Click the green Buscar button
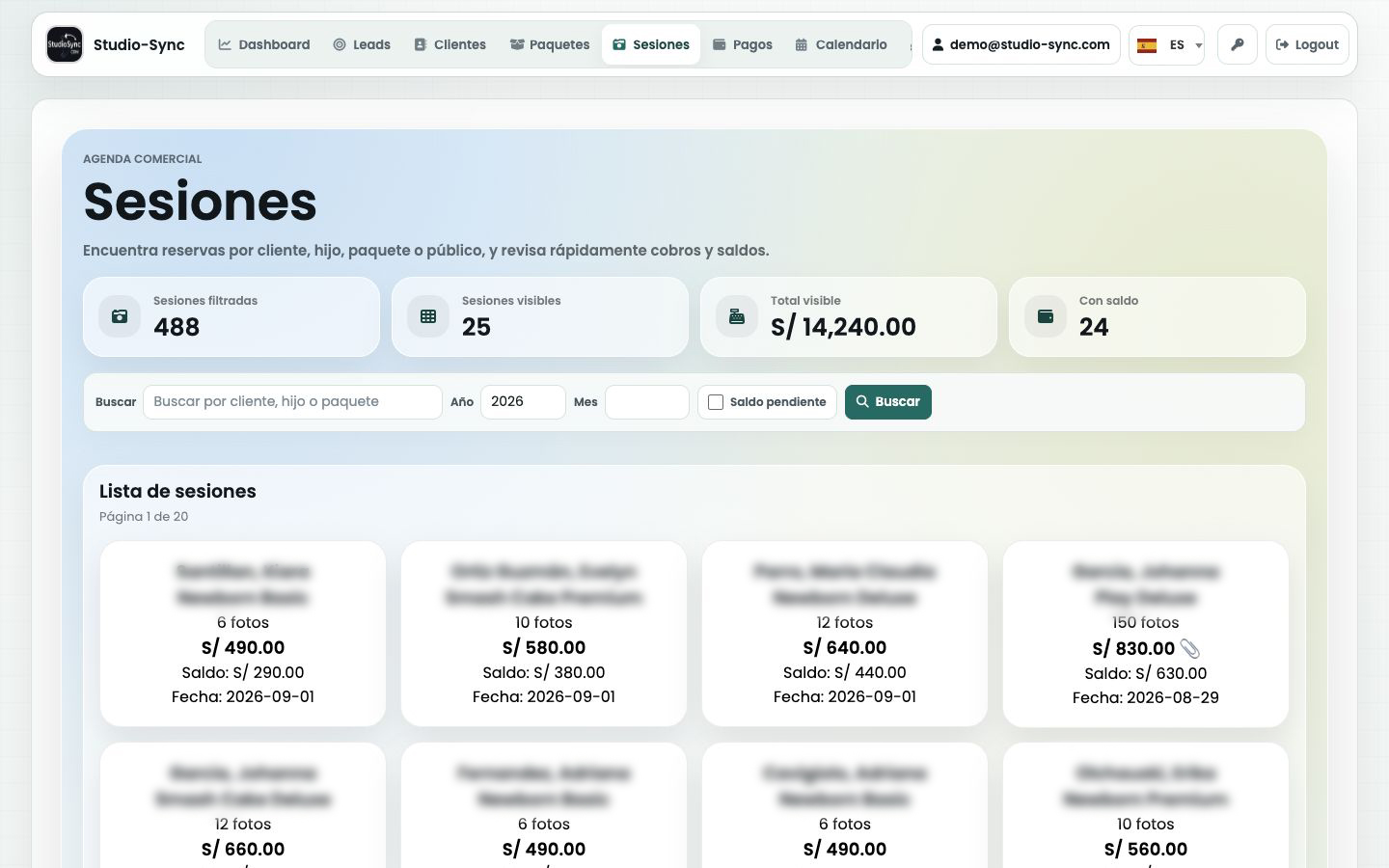Screen dimensions: 1389x868 click(x=888, y=402)
